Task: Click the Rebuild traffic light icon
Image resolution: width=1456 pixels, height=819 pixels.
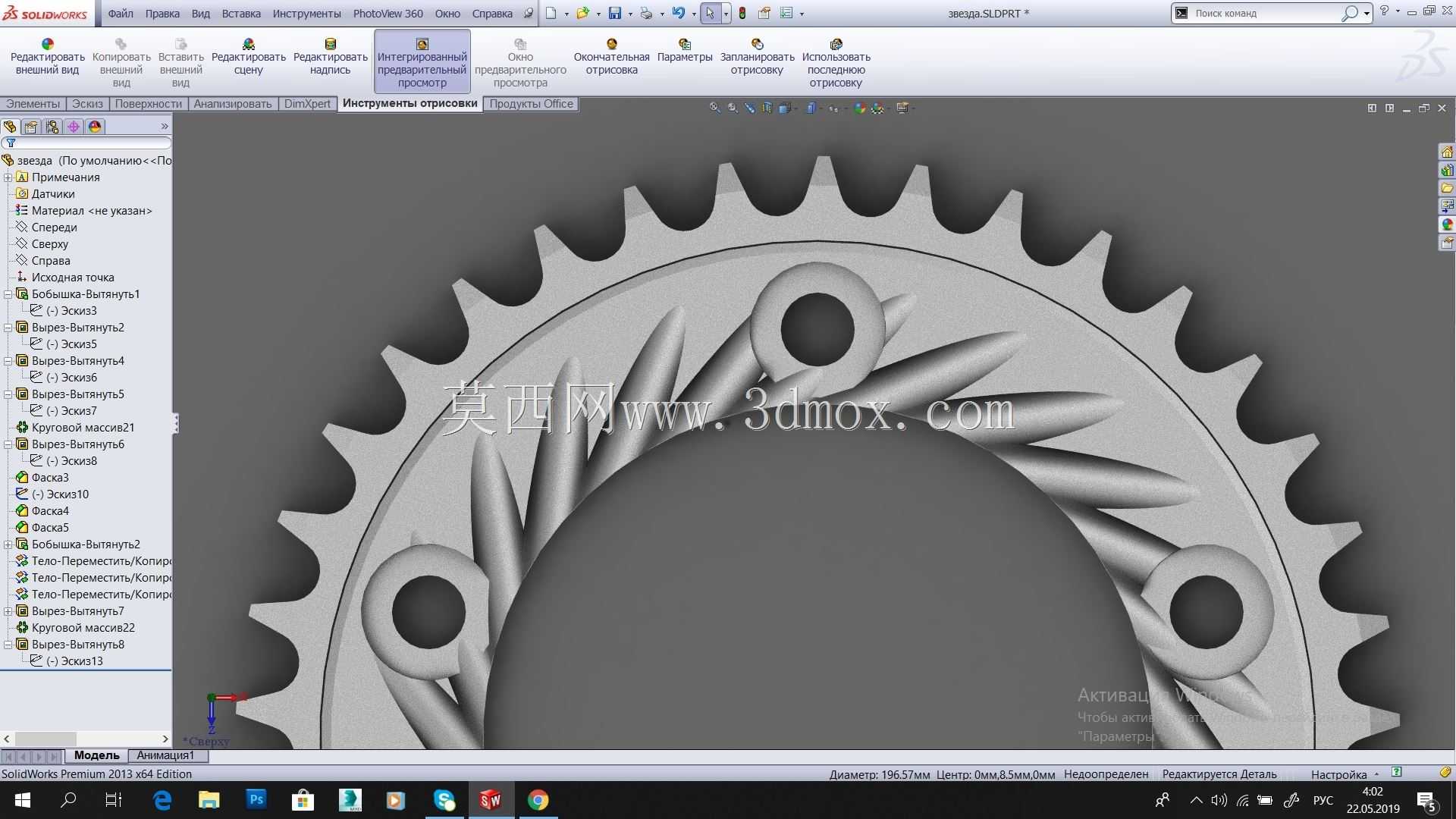Action: (742, 13)
